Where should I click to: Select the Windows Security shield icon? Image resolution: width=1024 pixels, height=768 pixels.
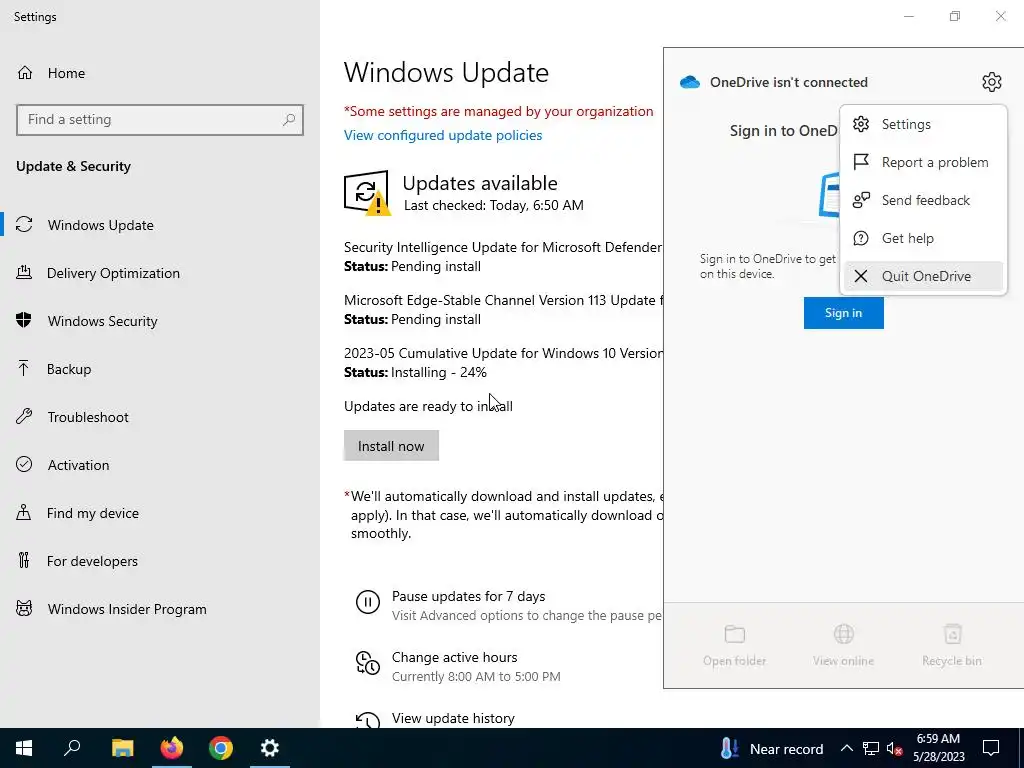click(x=24, y=321)
